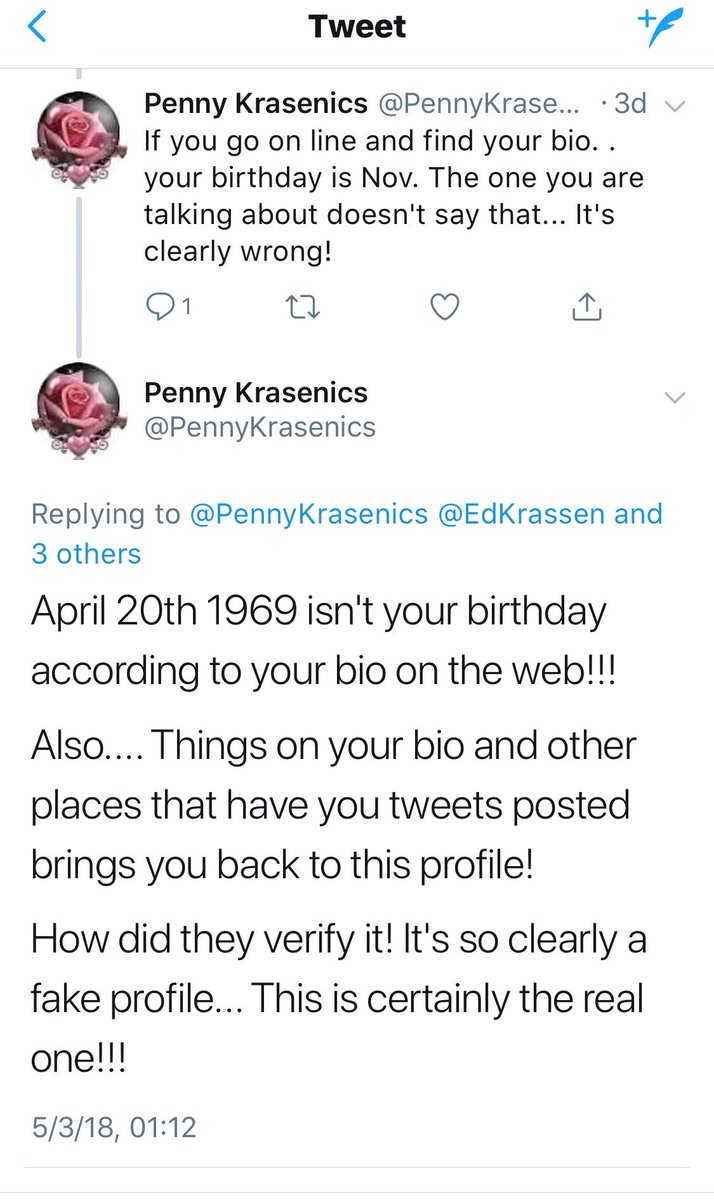Tap the 5/3/18, 01:12 timestamp

click(114, 1128)
